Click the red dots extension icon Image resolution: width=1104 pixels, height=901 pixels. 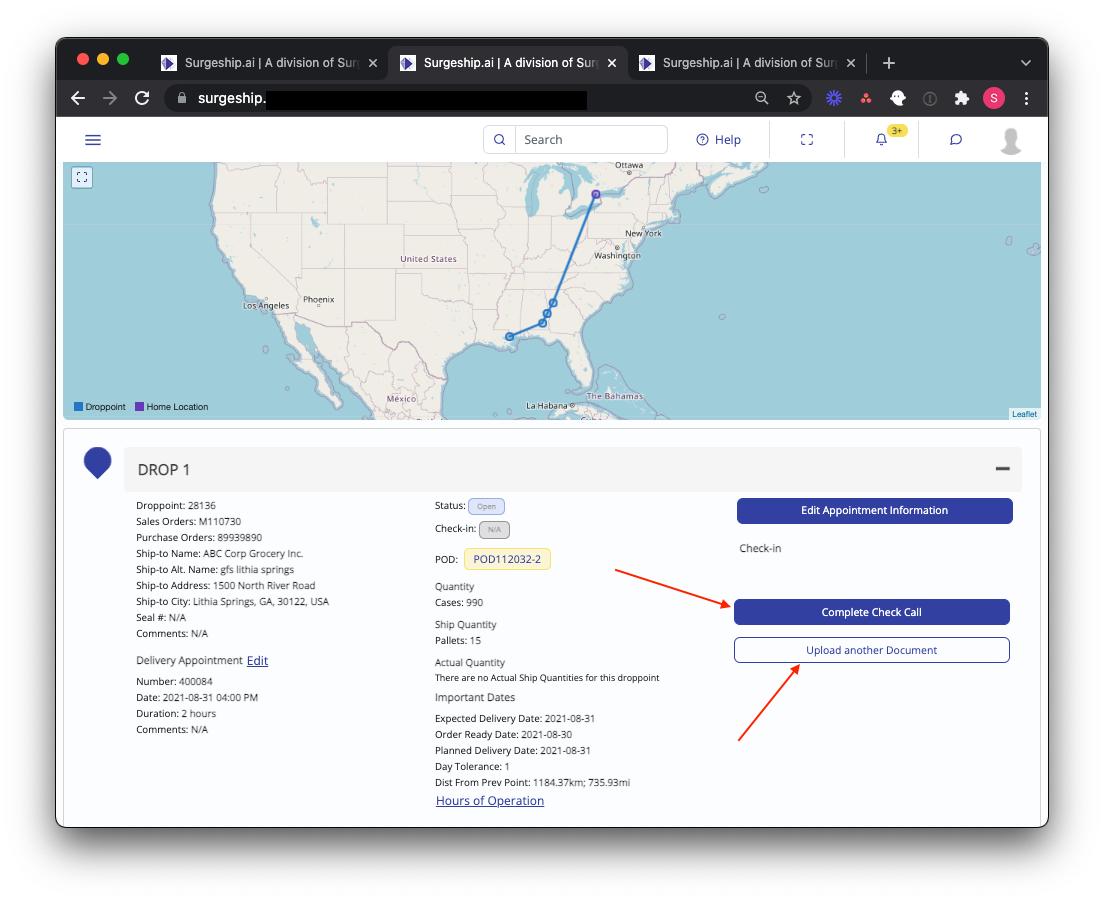pos(866,98)
